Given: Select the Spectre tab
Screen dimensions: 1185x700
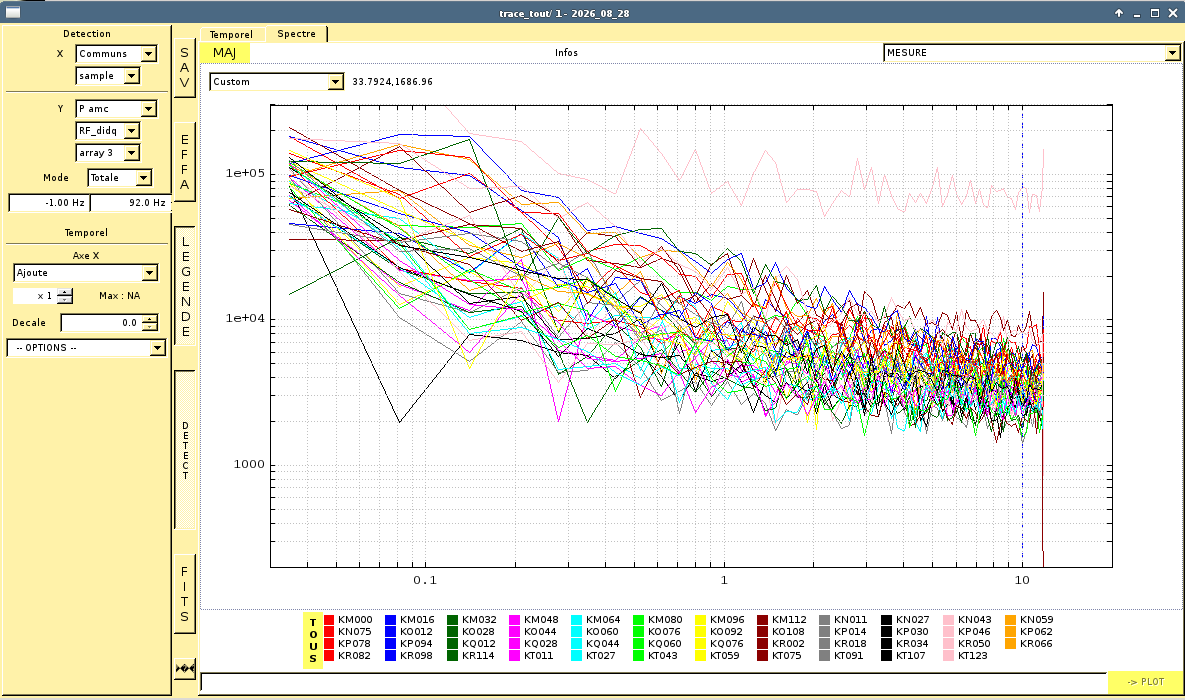Looking at the screenshot, I should [296, 34].
